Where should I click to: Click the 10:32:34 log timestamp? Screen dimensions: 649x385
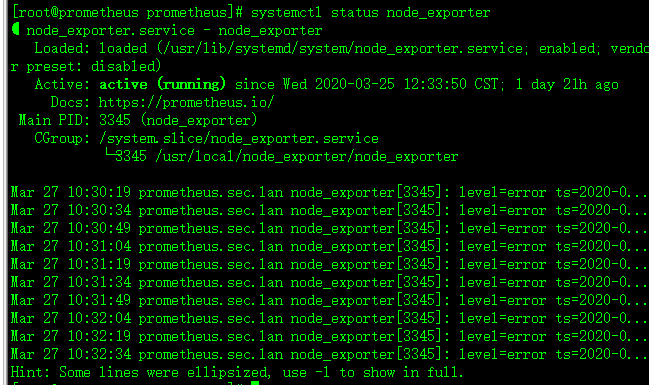tap(99, 354)
